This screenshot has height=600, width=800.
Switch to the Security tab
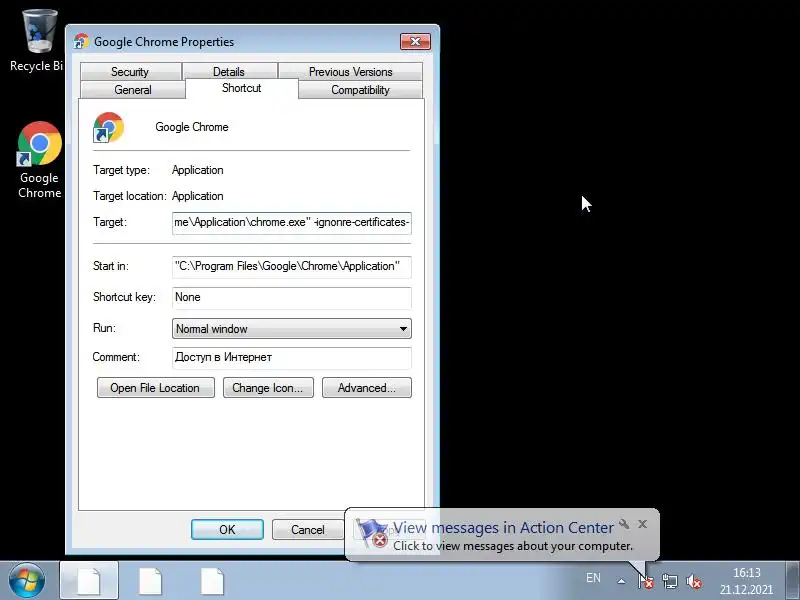click(130, 72)
